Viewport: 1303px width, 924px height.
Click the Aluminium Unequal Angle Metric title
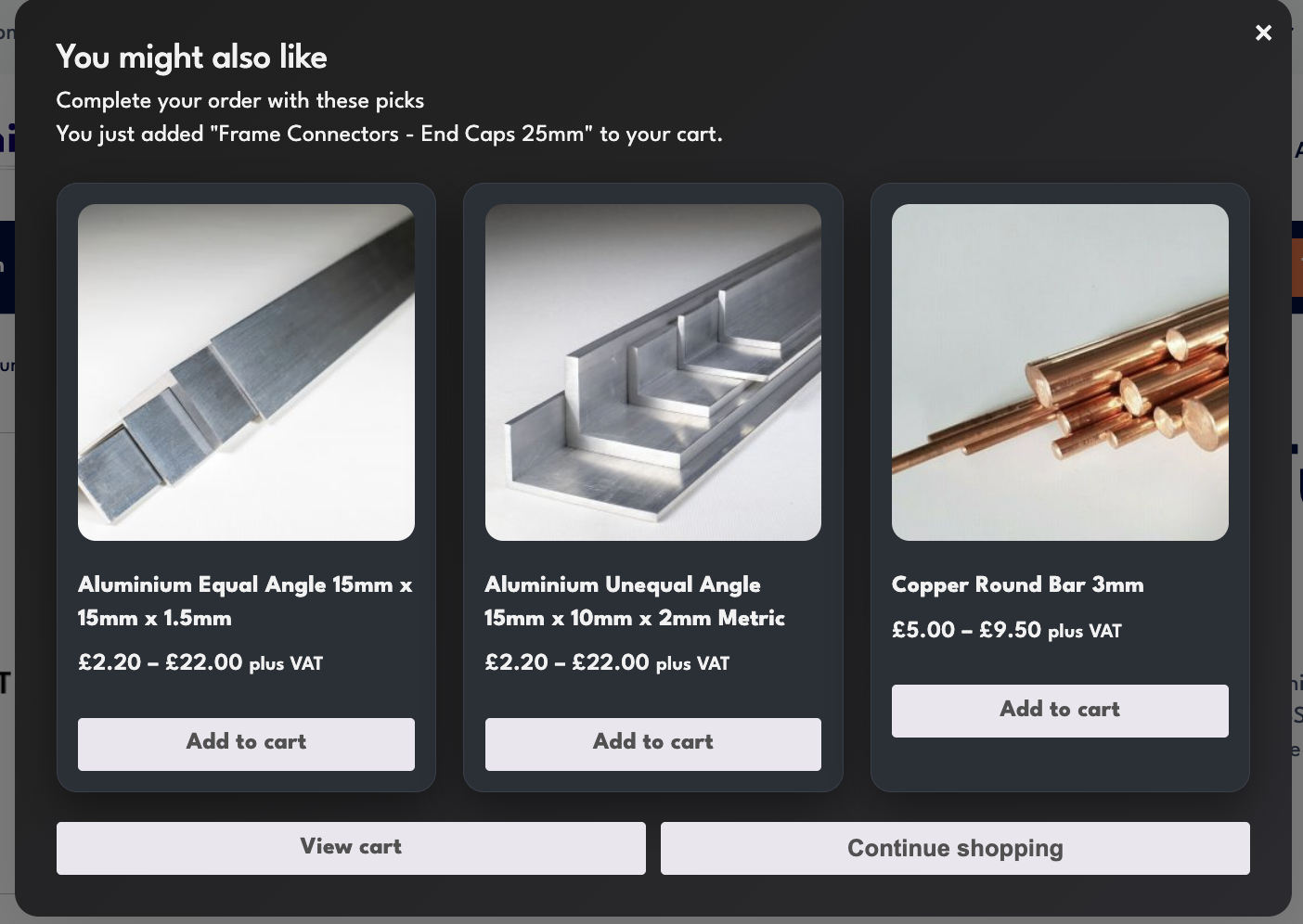coord(635,601)
